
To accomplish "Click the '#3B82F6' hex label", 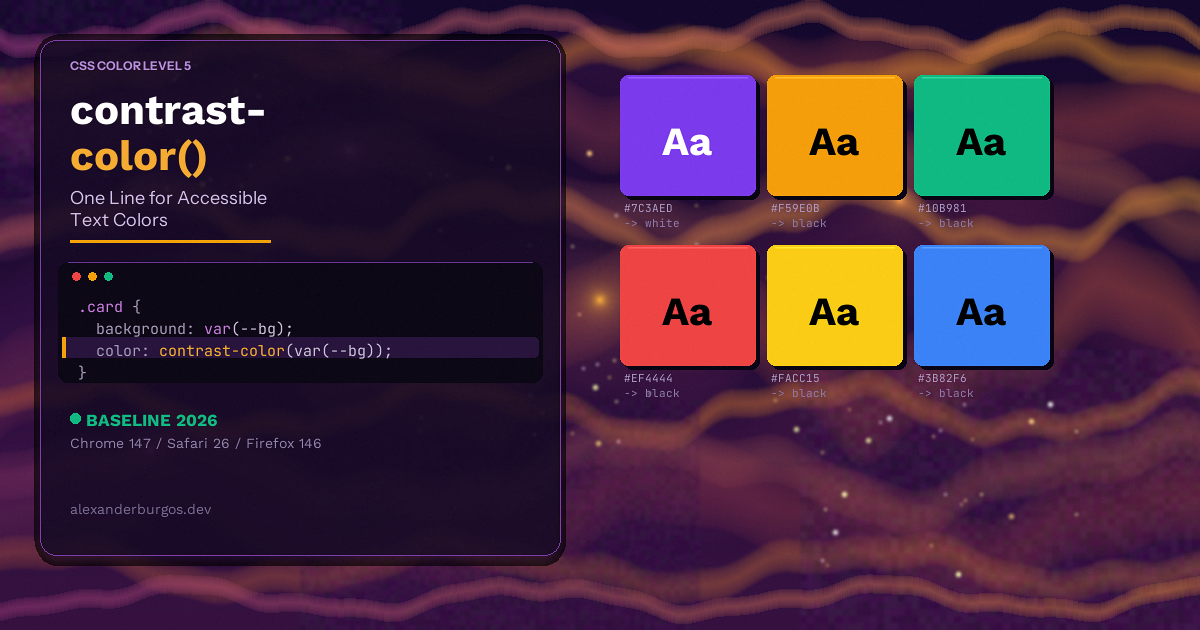I will (942, 379).
